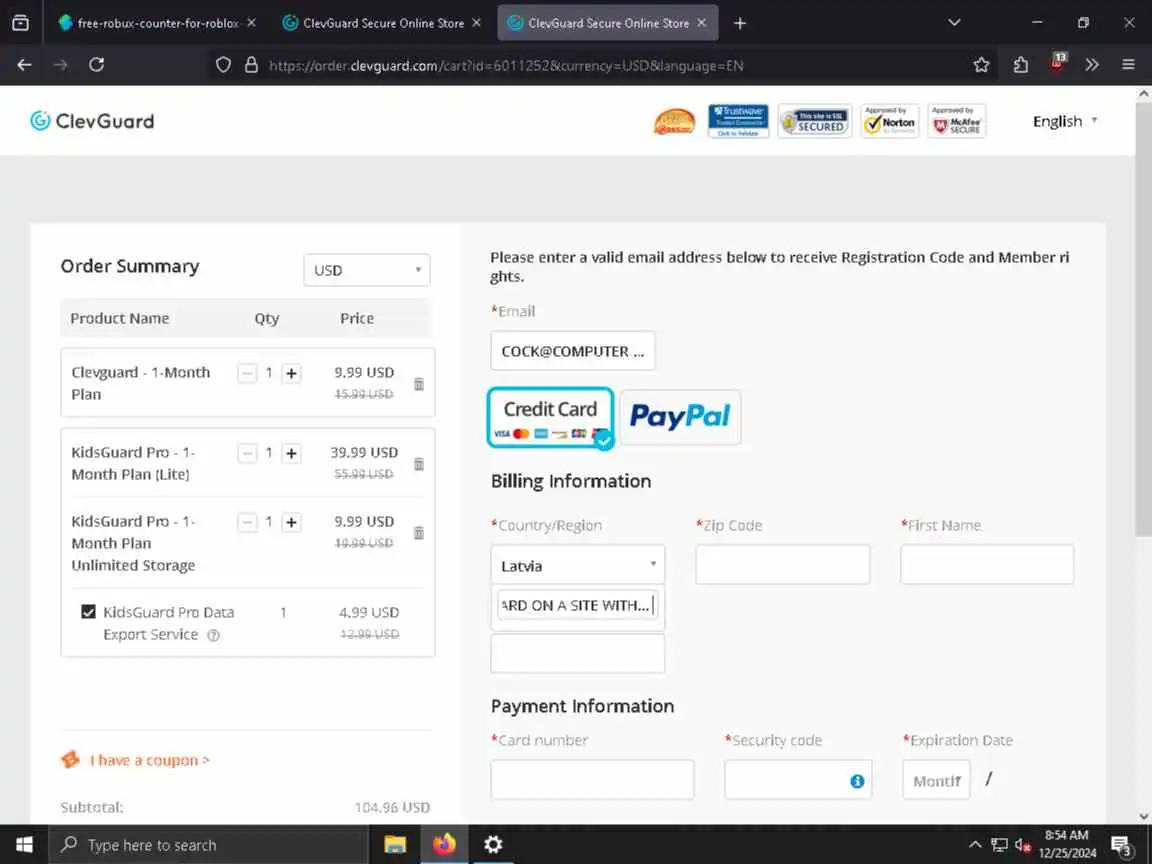Open the USD currency dropdown
This screenshot has width=1152, height=864.
[367, 270]
